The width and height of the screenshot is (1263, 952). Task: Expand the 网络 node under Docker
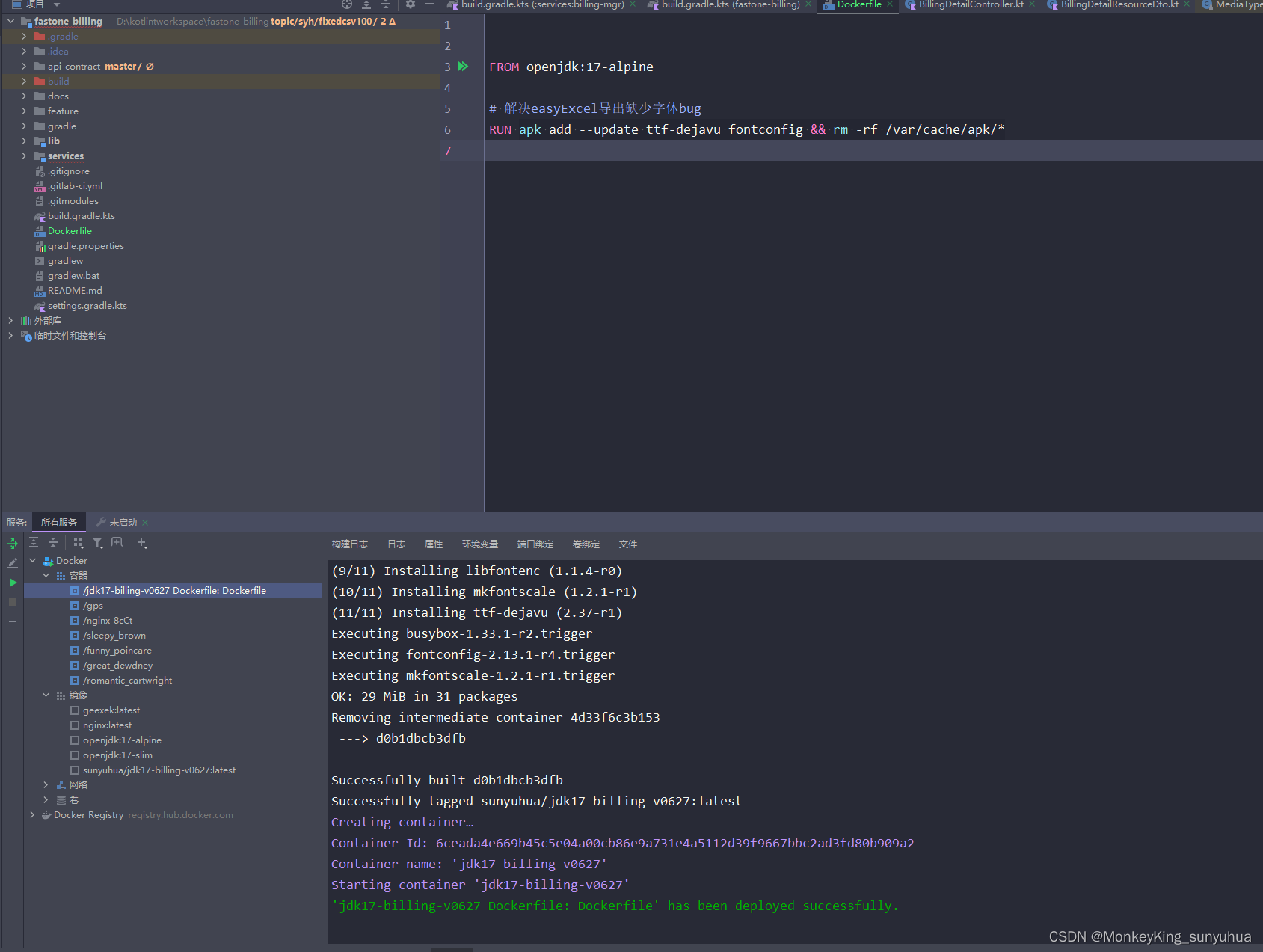(x=46, y=784)
